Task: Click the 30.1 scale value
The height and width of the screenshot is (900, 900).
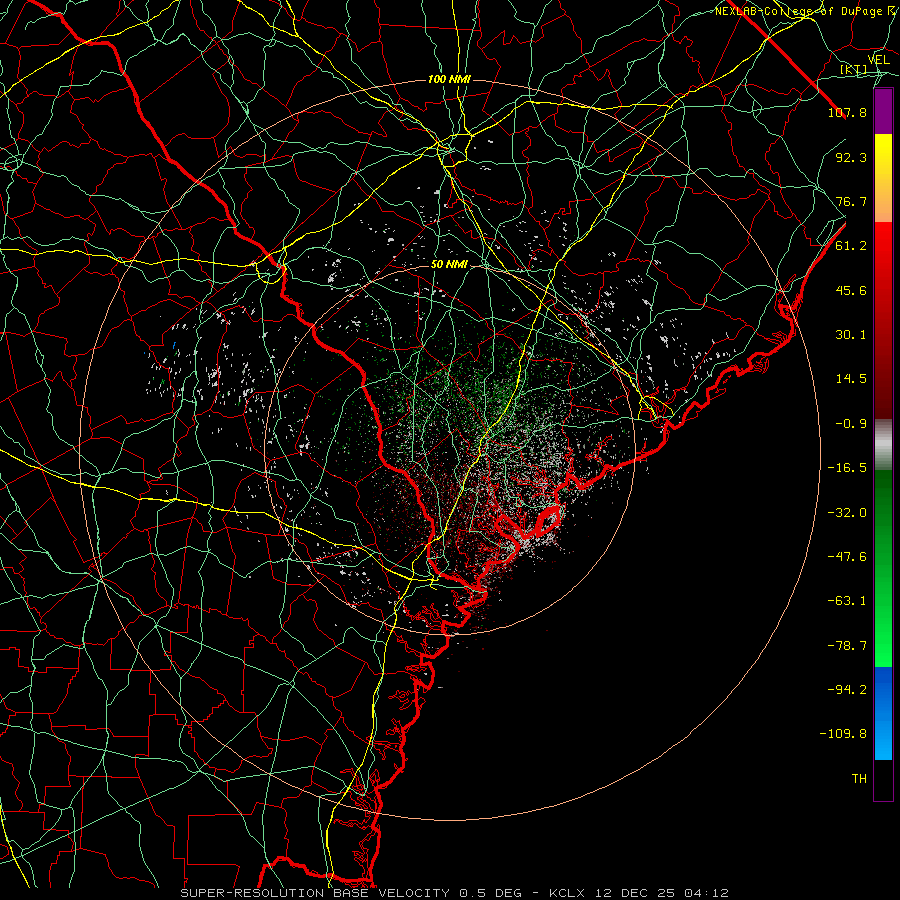Action: click(851, 335)
